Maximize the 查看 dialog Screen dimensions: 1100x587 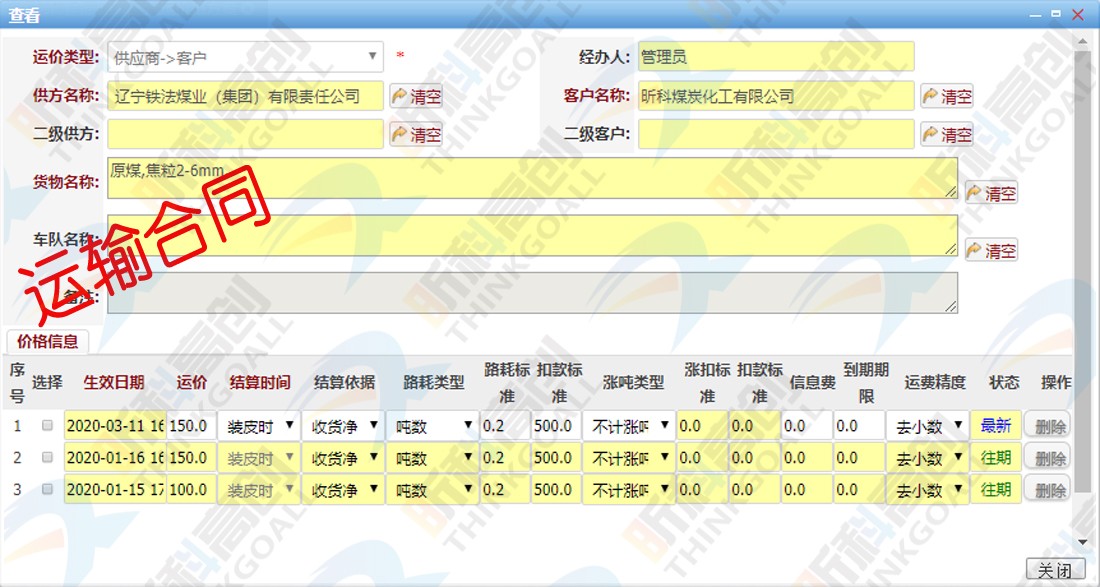click(1056, 14)
